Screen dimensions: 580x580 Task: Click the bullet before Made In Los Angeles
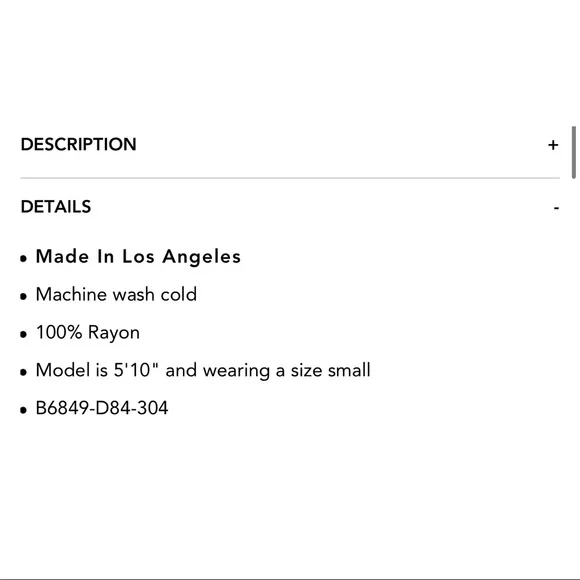(x=24, y=258)
